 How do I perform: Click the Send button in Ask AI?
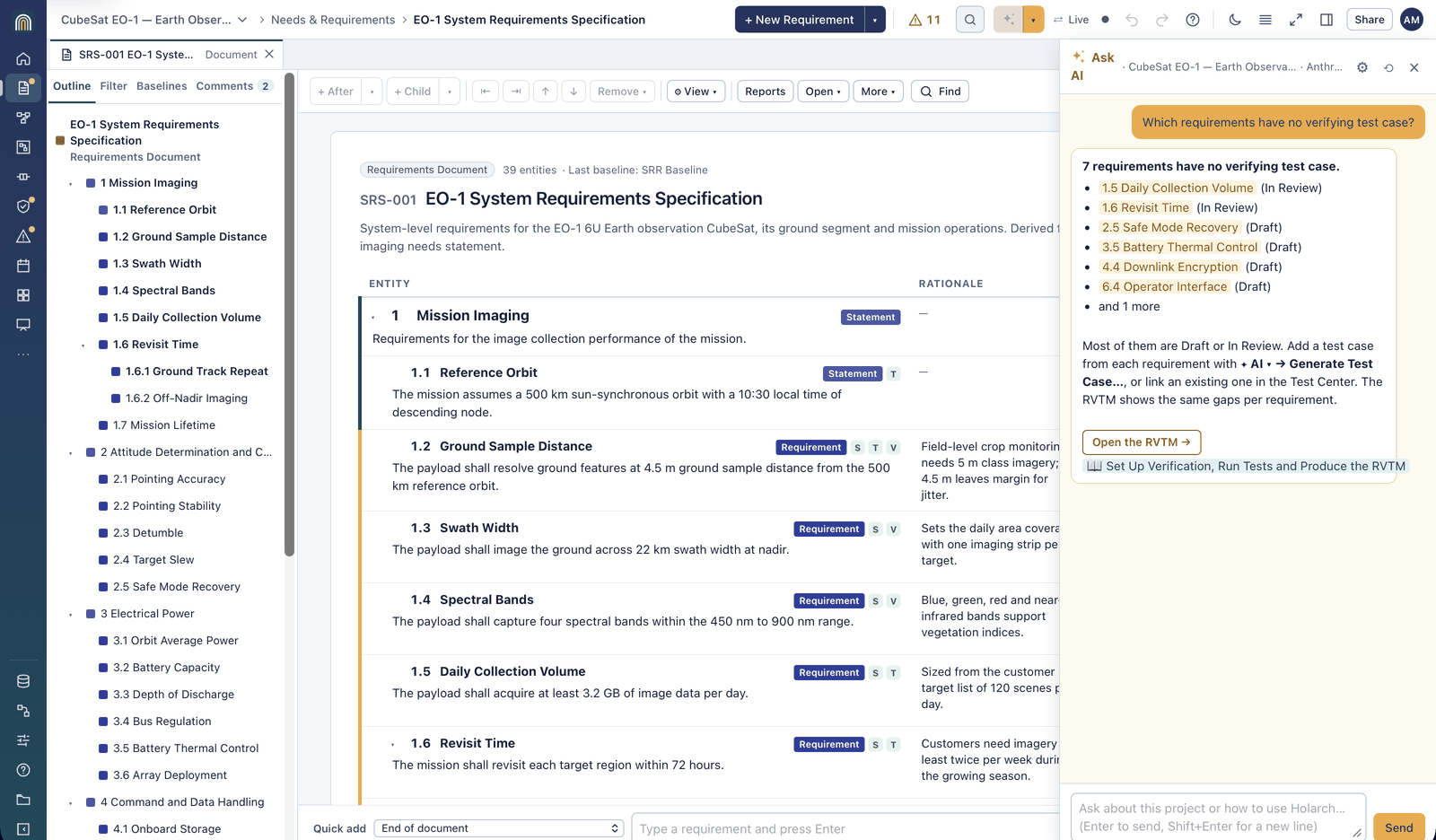pyautogui.click(x=1398, y=827)
